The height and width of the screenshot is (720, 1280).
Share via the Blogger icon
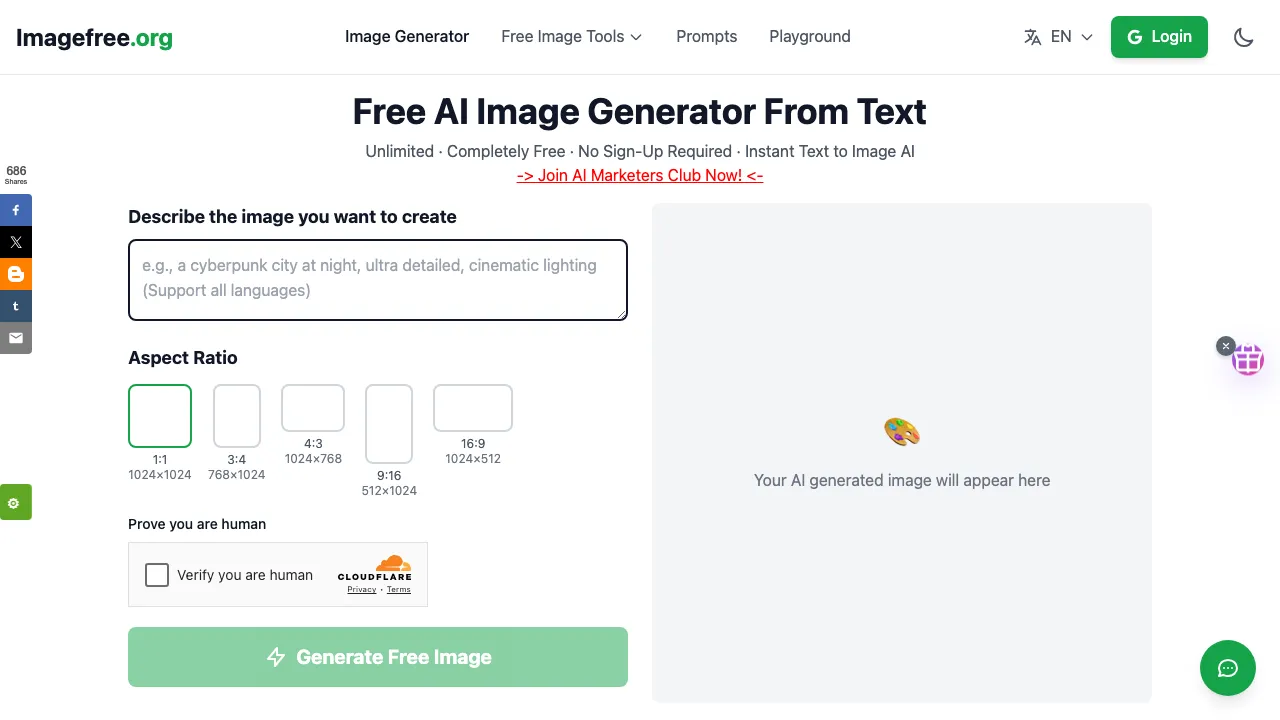(x=16, y=274)
